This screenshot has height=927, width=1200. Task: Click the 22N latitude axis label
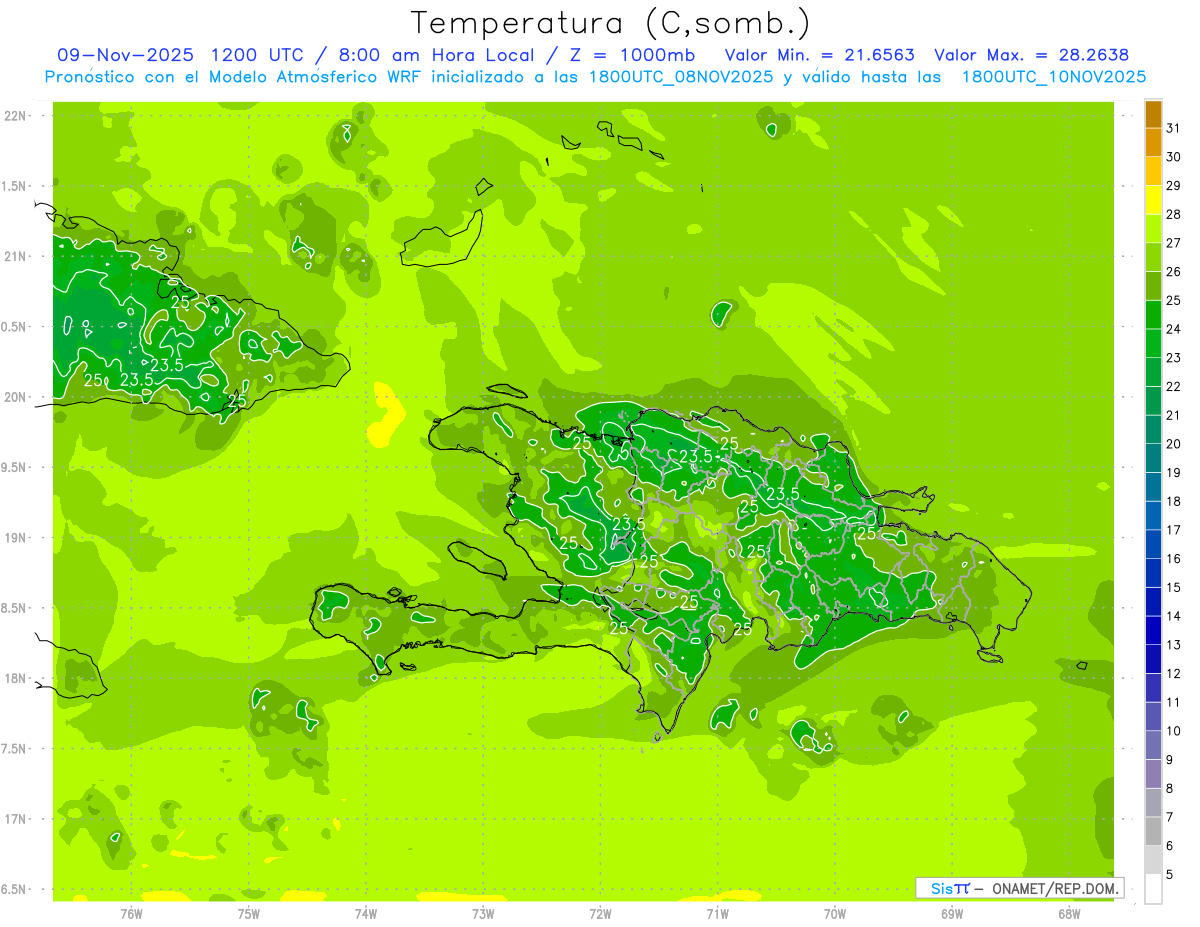pos(16,116)
